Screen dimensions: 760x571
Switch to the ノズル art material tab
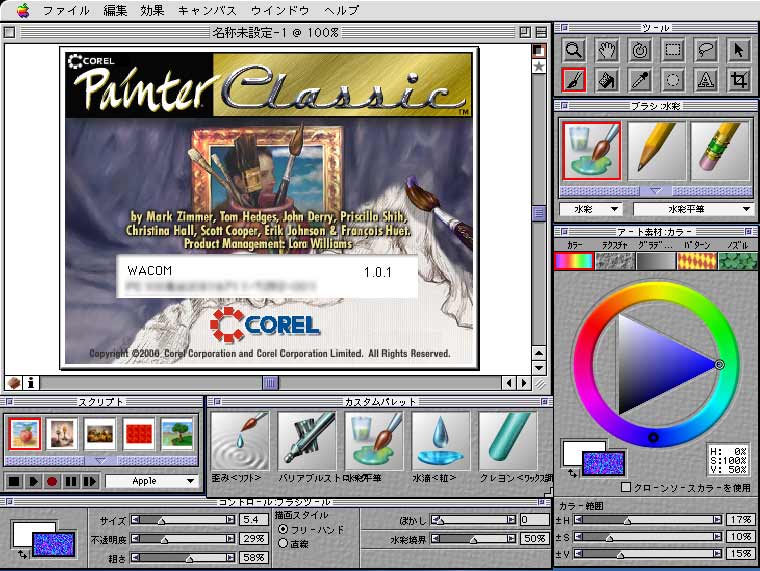[737, 261]
